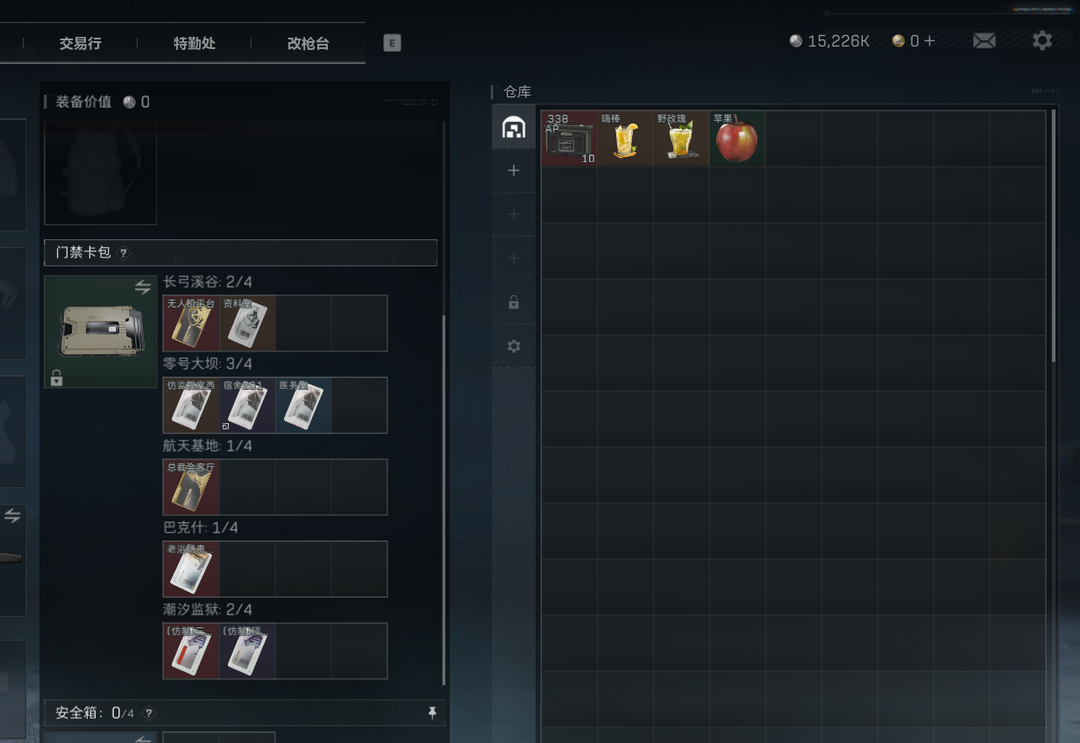Open warehouse settings gear in sidebar
Image resolution: width=1080 pixels, height=743 pixels.
click(x=514, y=346)
